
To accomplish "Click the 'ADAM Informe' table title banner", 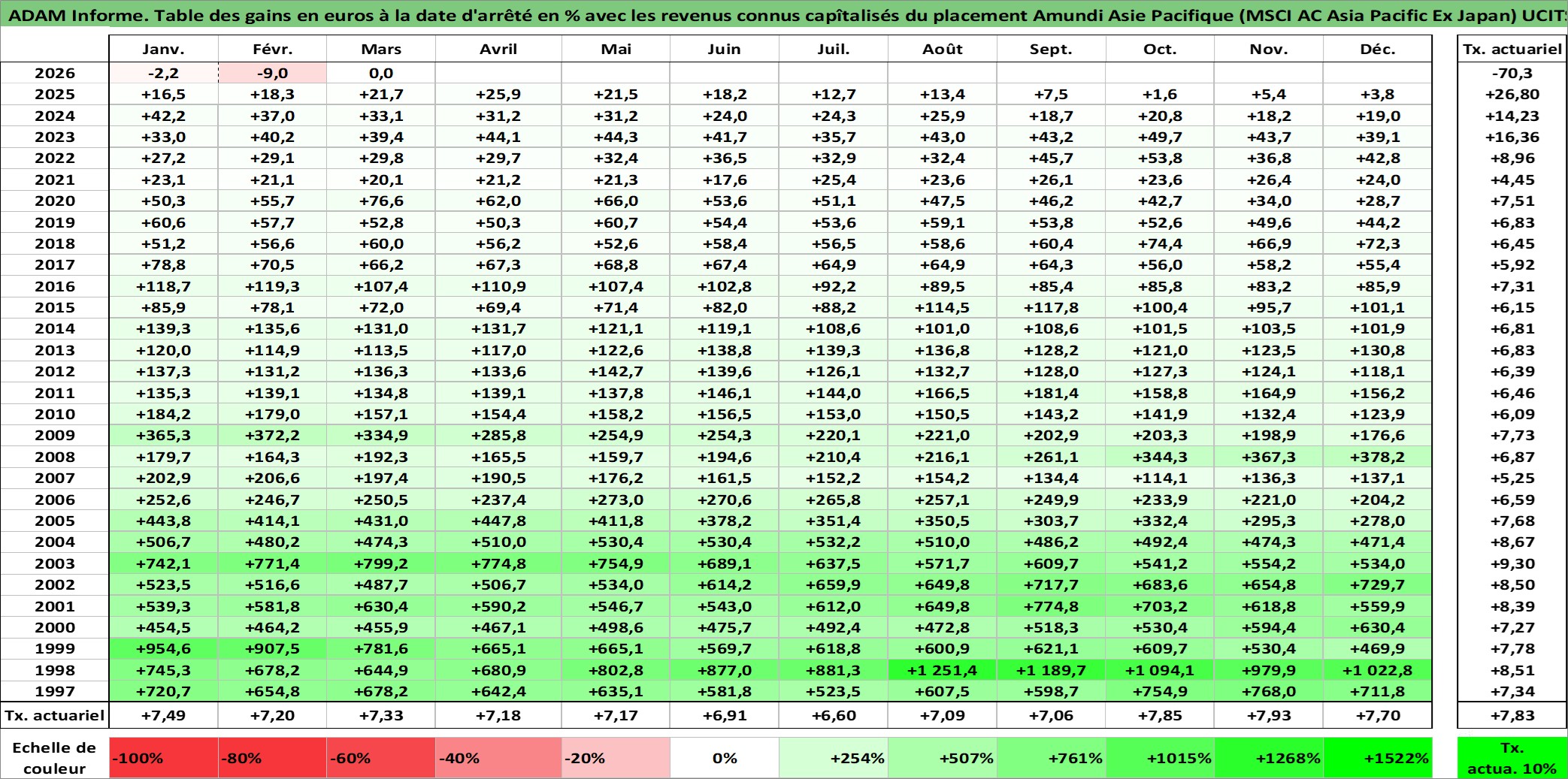I will point(784,15).
